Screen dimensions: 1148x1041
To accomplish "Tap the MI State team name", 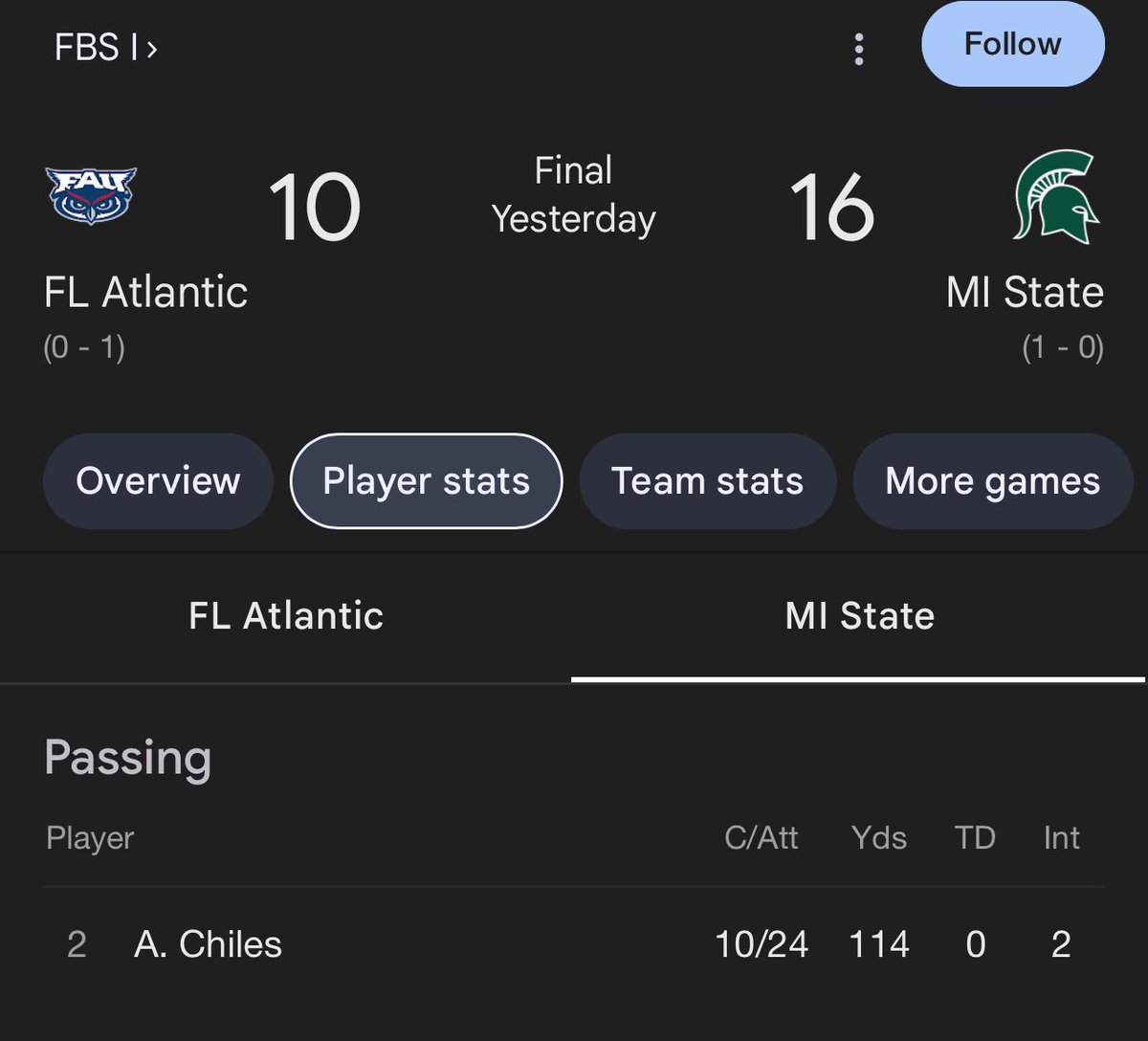I will (x=1025, y=292).
